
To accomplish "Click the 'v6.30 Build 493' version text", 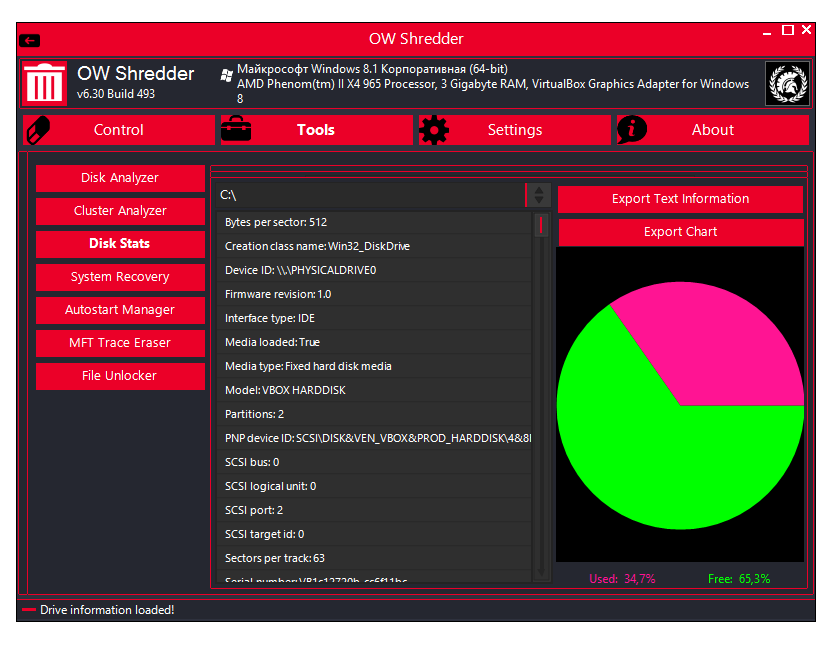I will (x=116, y=94).
